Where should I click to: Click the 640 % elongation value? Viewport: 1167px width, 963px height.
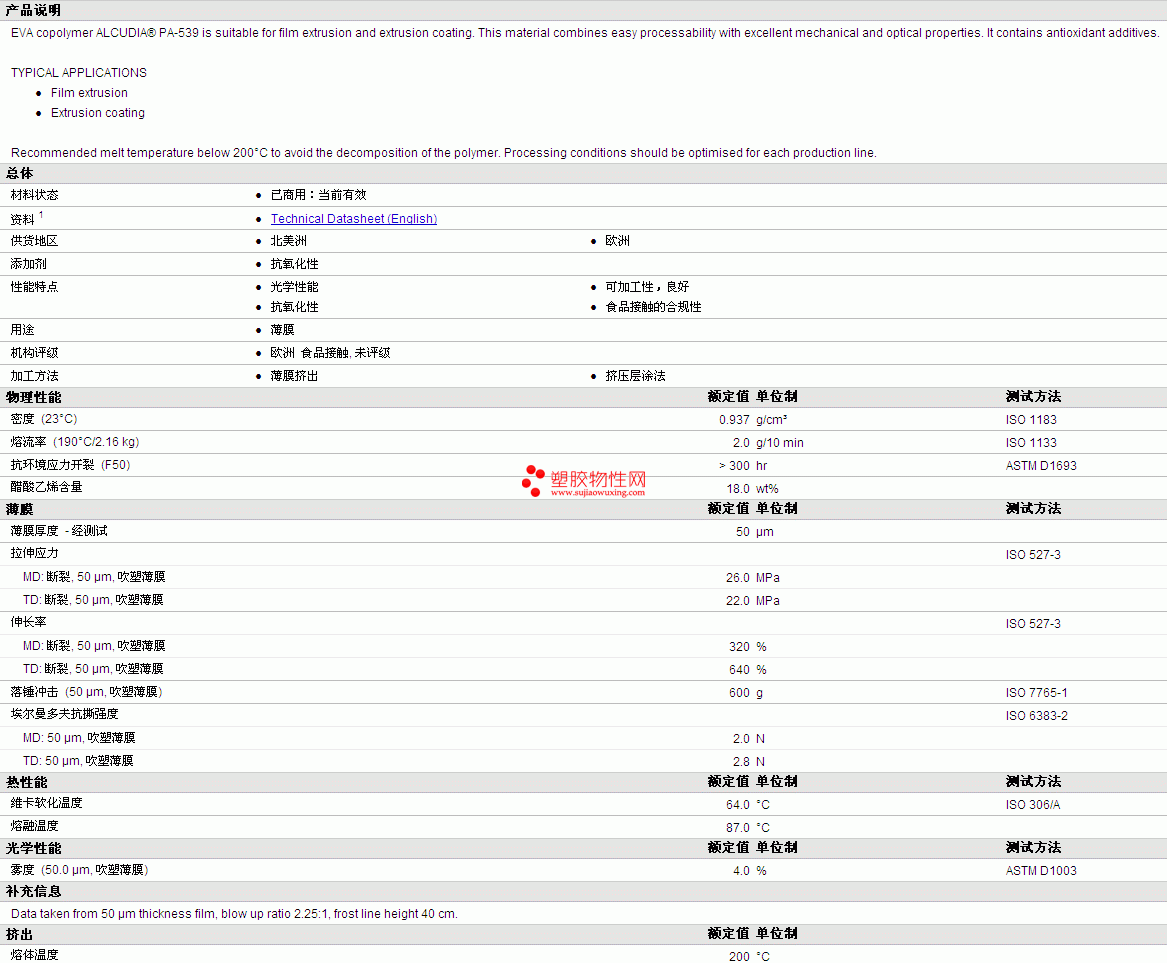click(x=748, y=671)
